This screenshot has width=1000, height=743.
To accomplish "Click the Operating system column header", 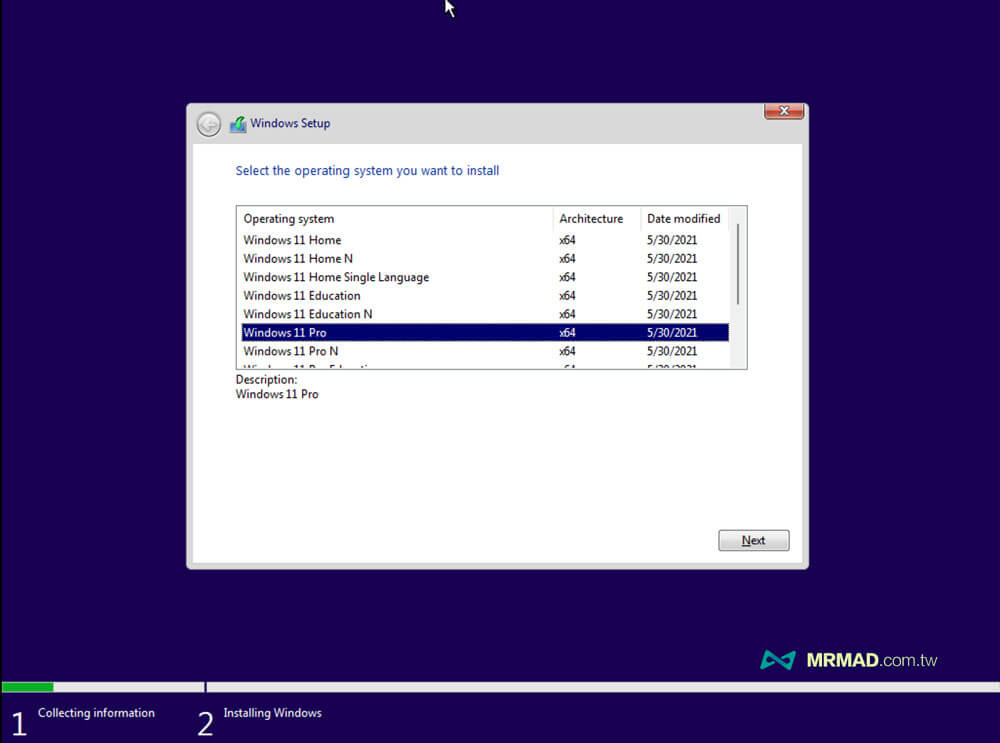I will point(395,219).
